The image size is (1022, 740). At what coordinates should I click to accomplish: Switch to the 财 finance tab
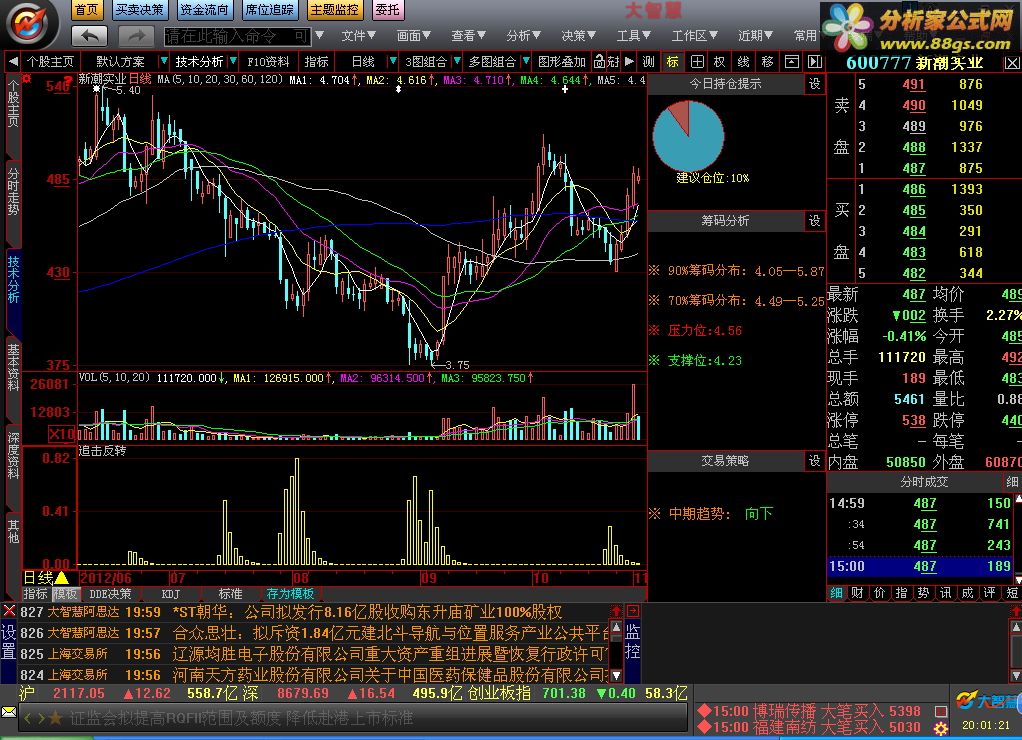858,593
